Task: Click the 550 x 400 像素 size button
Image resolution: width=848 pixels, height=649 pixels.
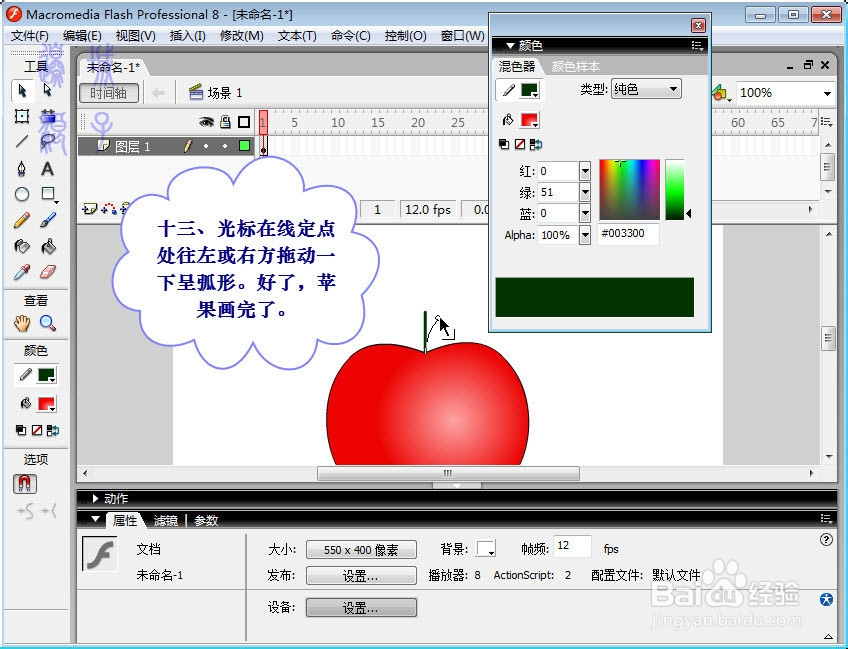Action: [x=360, y=549]
